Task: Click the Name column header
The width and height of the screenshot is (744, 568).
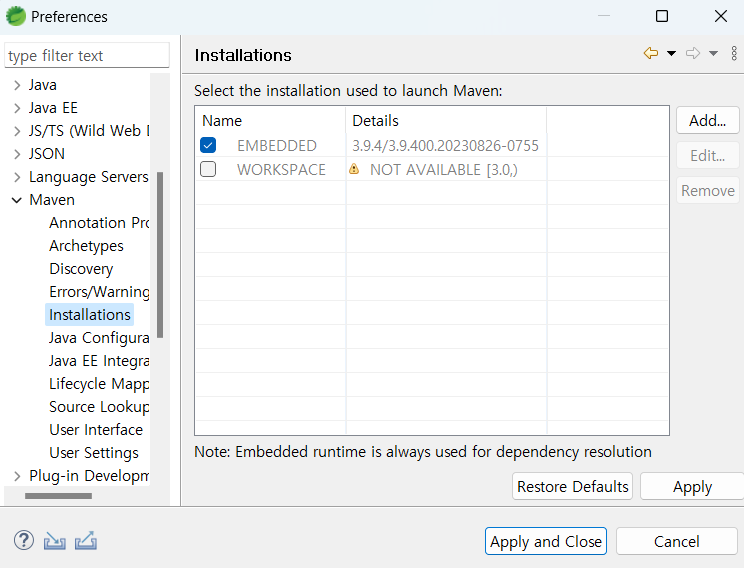Action: point(271,121)
